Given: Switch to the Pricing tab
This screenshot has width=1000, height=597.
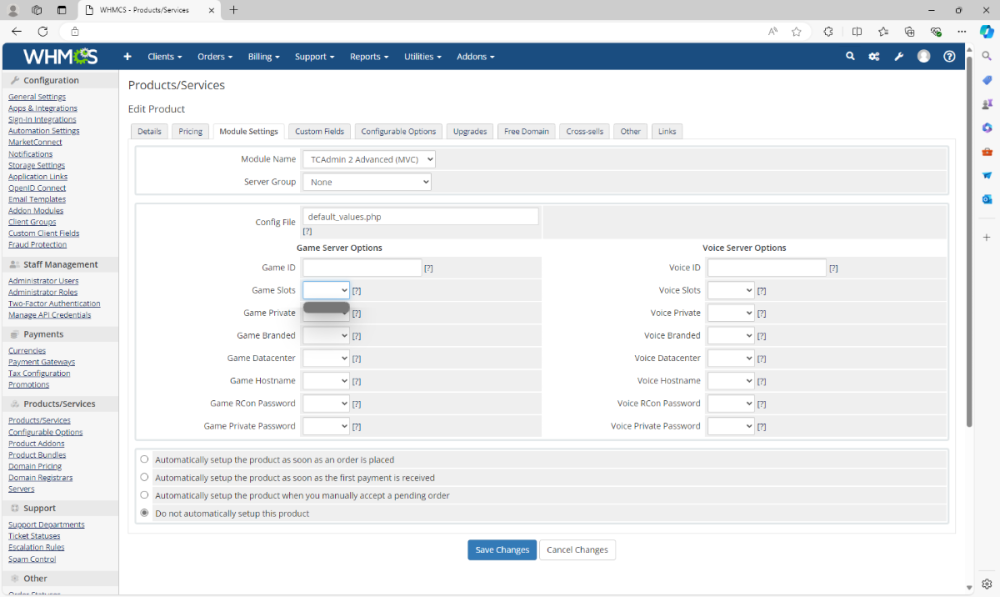Looking at the screenshot, I should pyautogui.click(x=190, y=131).
